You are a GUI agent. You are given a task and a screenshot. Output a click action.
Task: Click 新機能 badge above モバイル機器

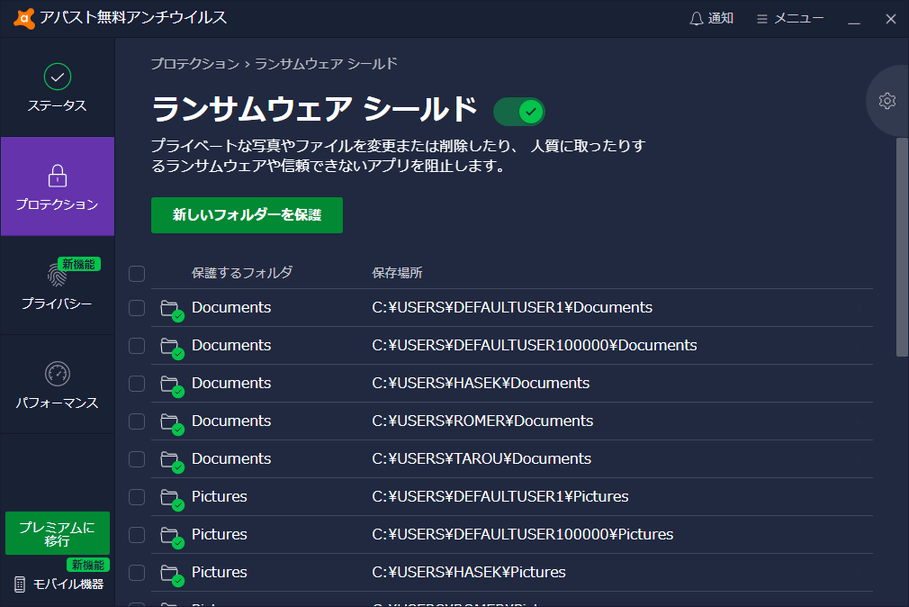[88, 565]
